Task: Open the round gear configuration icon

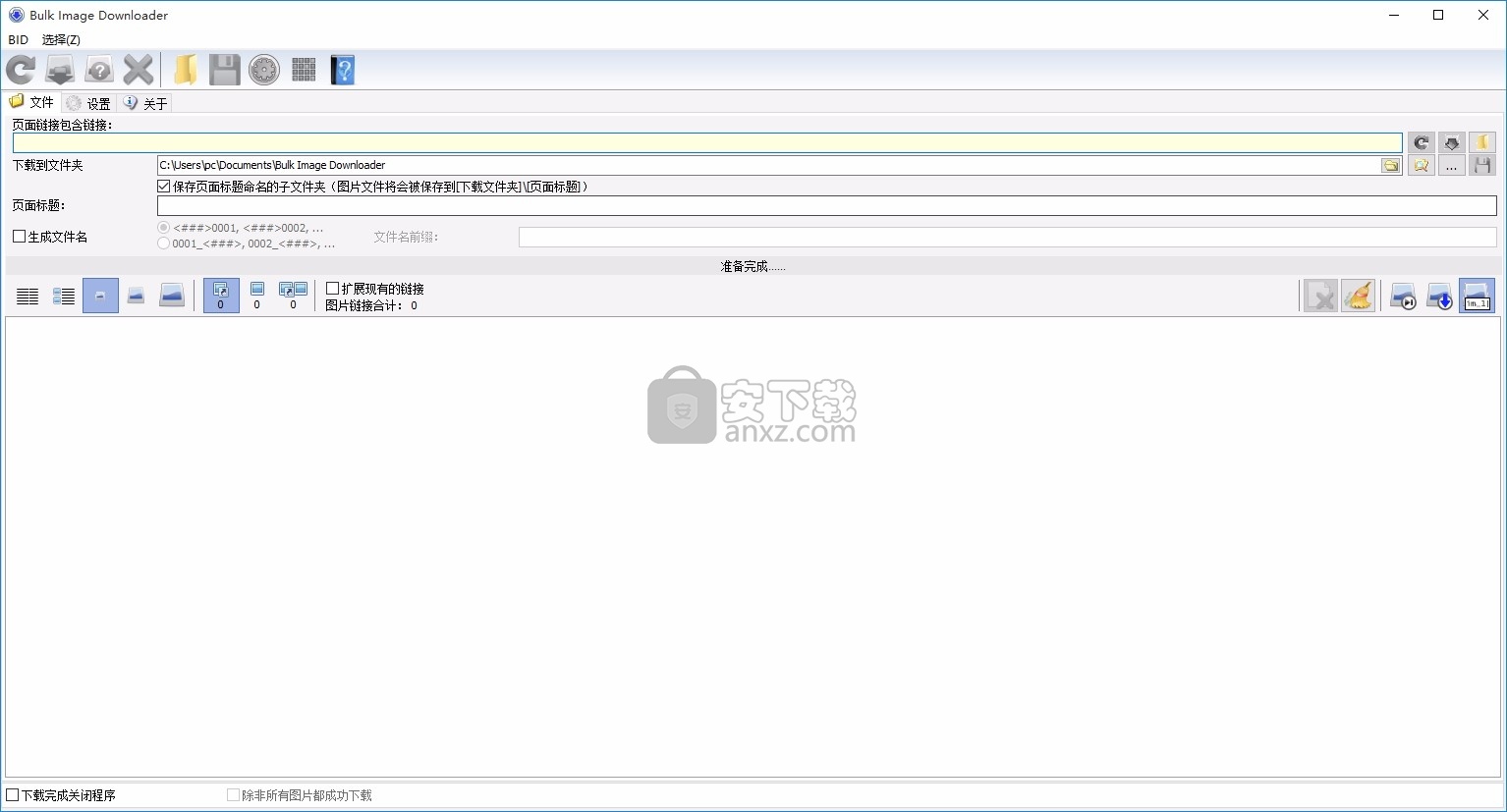Action: [x=264, y=70]
